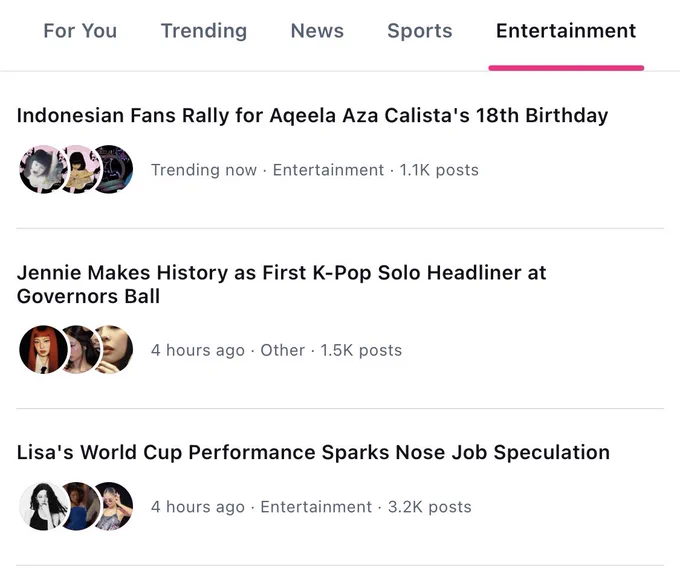Click red-haired avatar under Jennie story
Image resolution: width=680 pixels, height=568 pixels.
click(x=43, y=349)
